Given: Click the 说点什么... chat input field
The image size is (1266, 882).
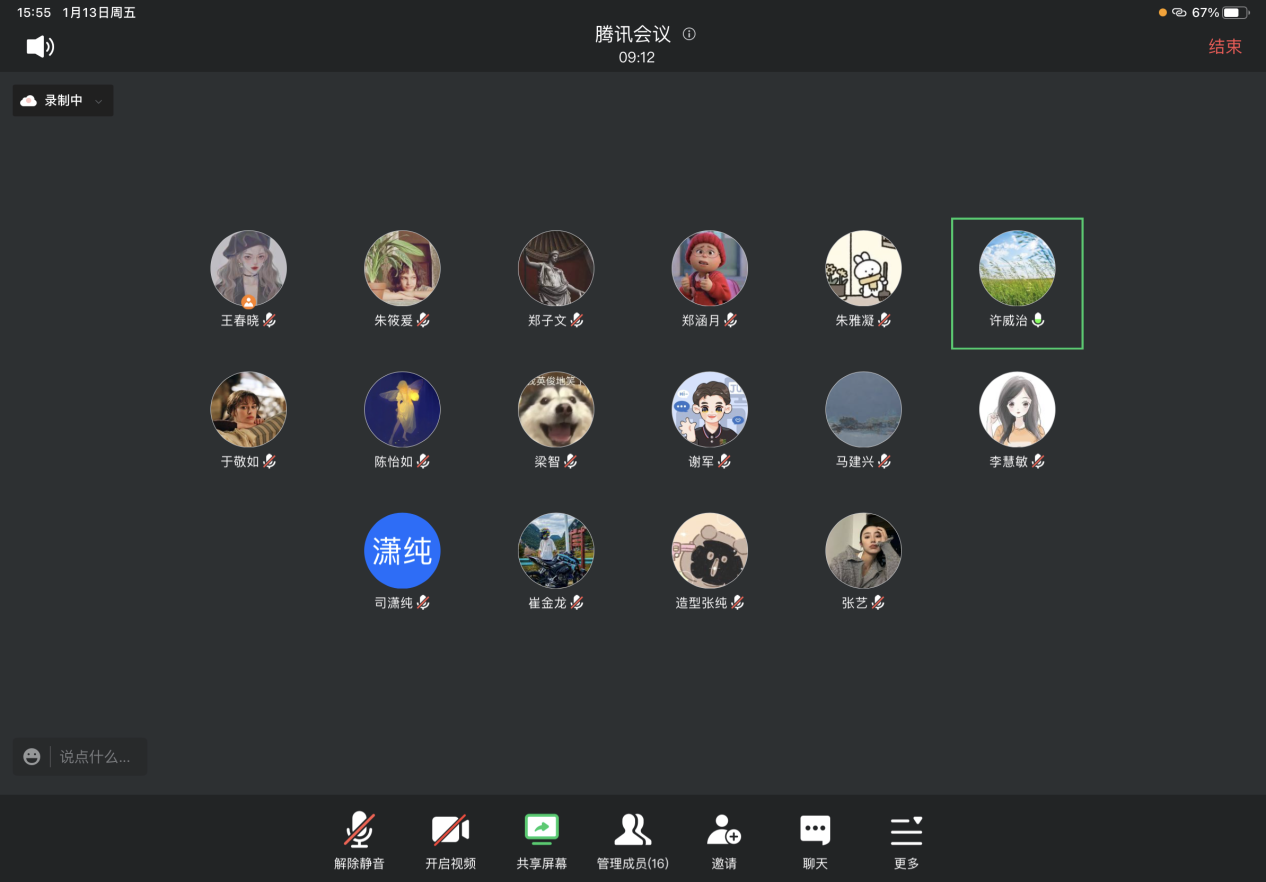Looking at the screenshot, I should click(95, 757).
